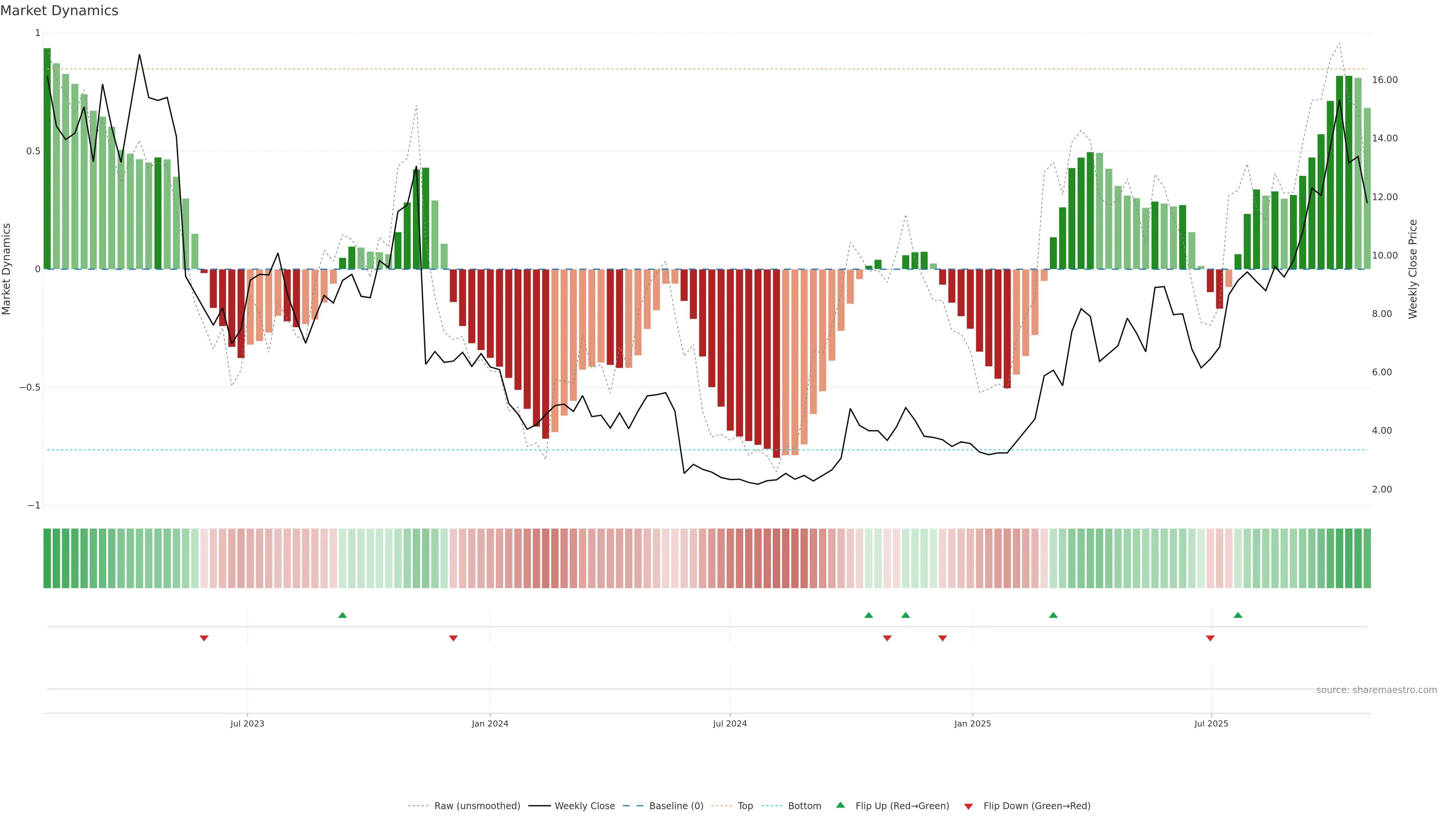
Task: Click the leftmost dark green heatmap strip cell
Action: pos(47,558)
